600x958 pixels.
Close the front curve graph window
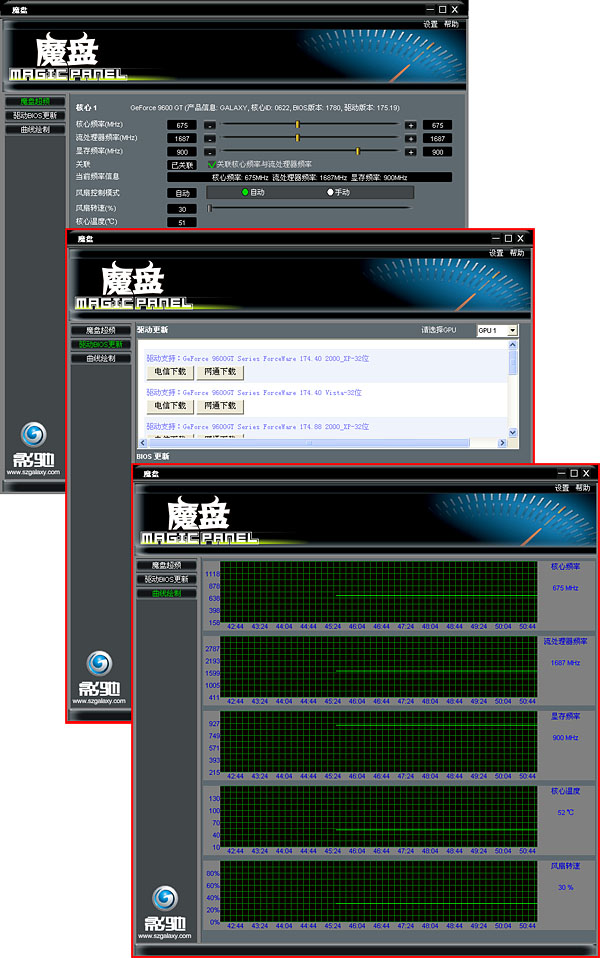click(x=586, y=473)
